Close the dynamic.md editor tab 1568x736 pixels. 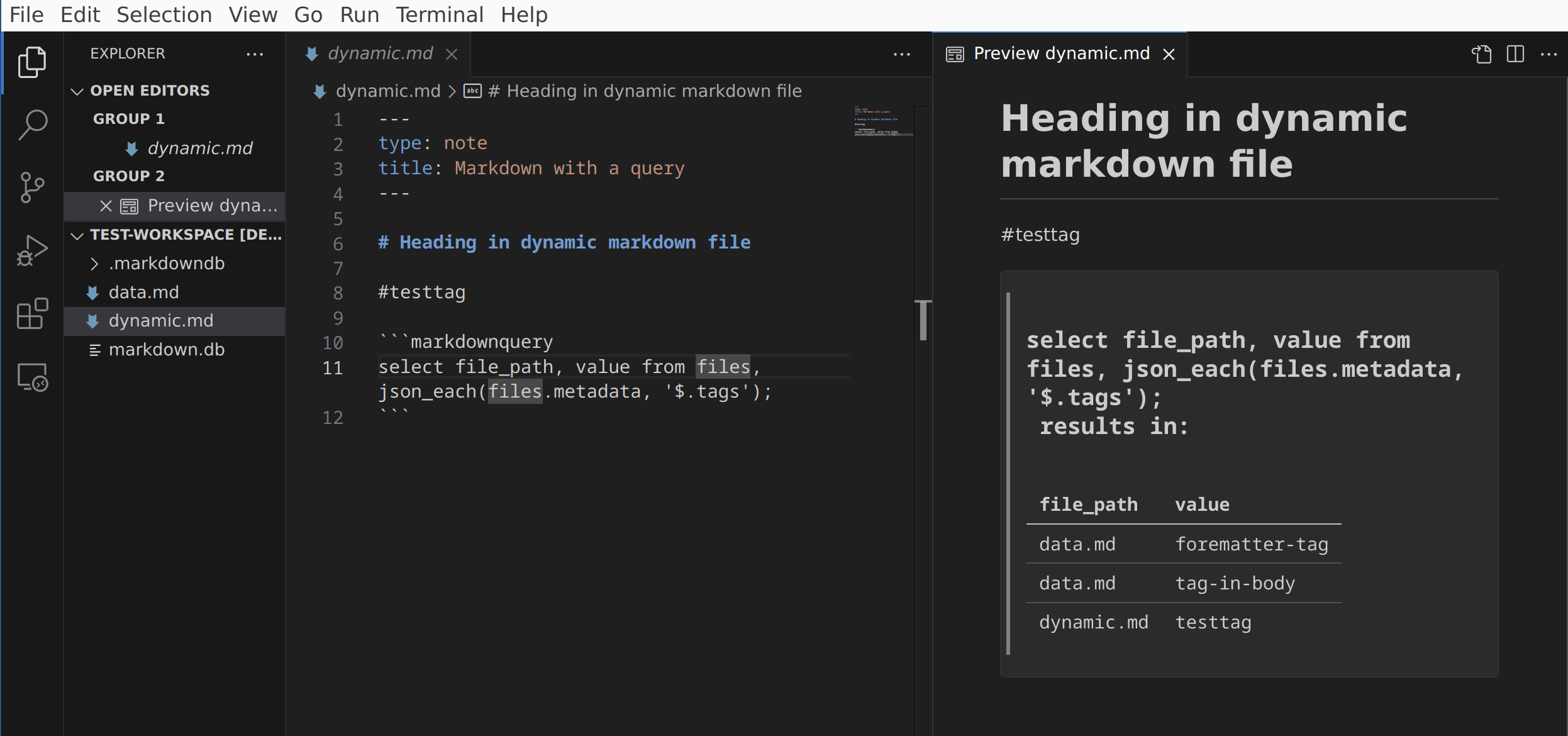(x=451, y=54)
